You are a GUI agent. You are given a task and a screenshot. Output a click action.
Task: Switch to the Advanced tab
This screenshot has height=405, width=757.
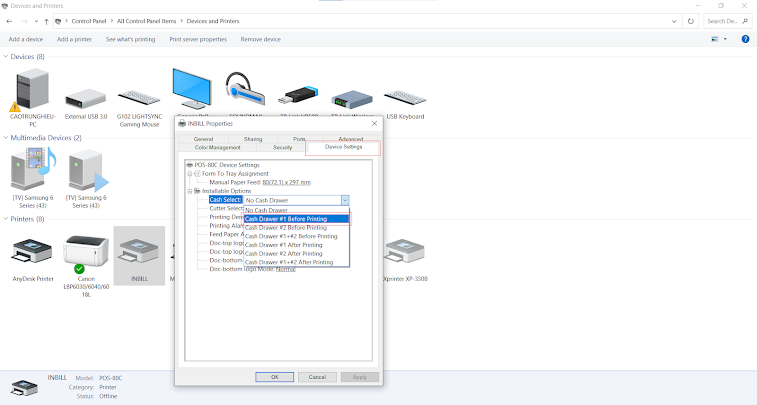point(350,139)
